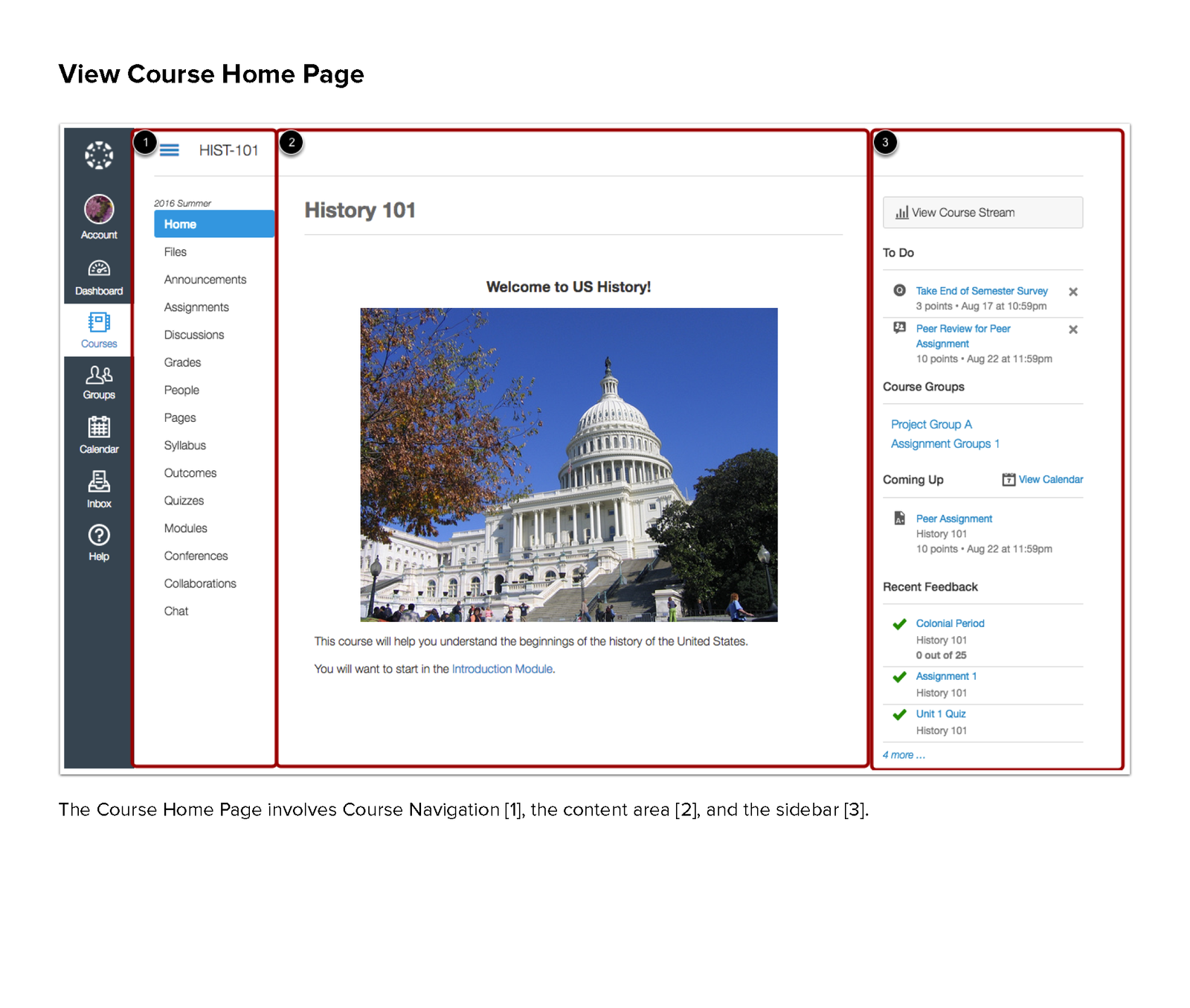Select Home in course navigation
1190x1008 pixels.
(214, 224)
